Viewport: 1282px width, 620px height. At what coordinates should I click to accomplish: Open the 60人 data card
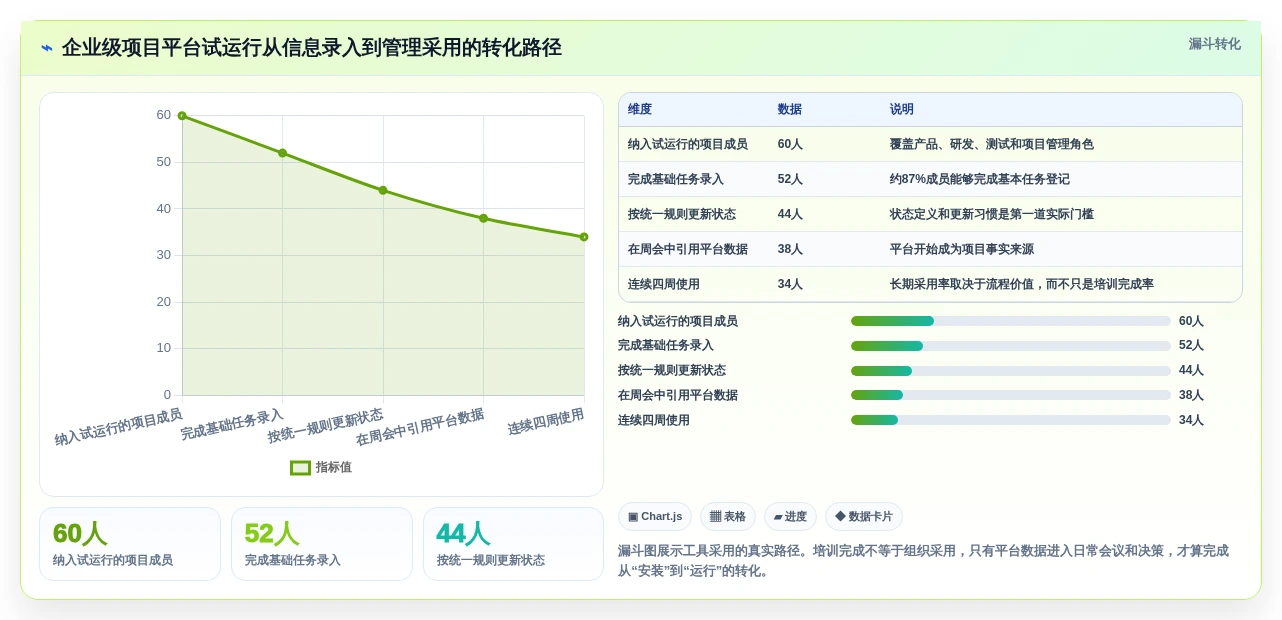click(x=130, y=544)
